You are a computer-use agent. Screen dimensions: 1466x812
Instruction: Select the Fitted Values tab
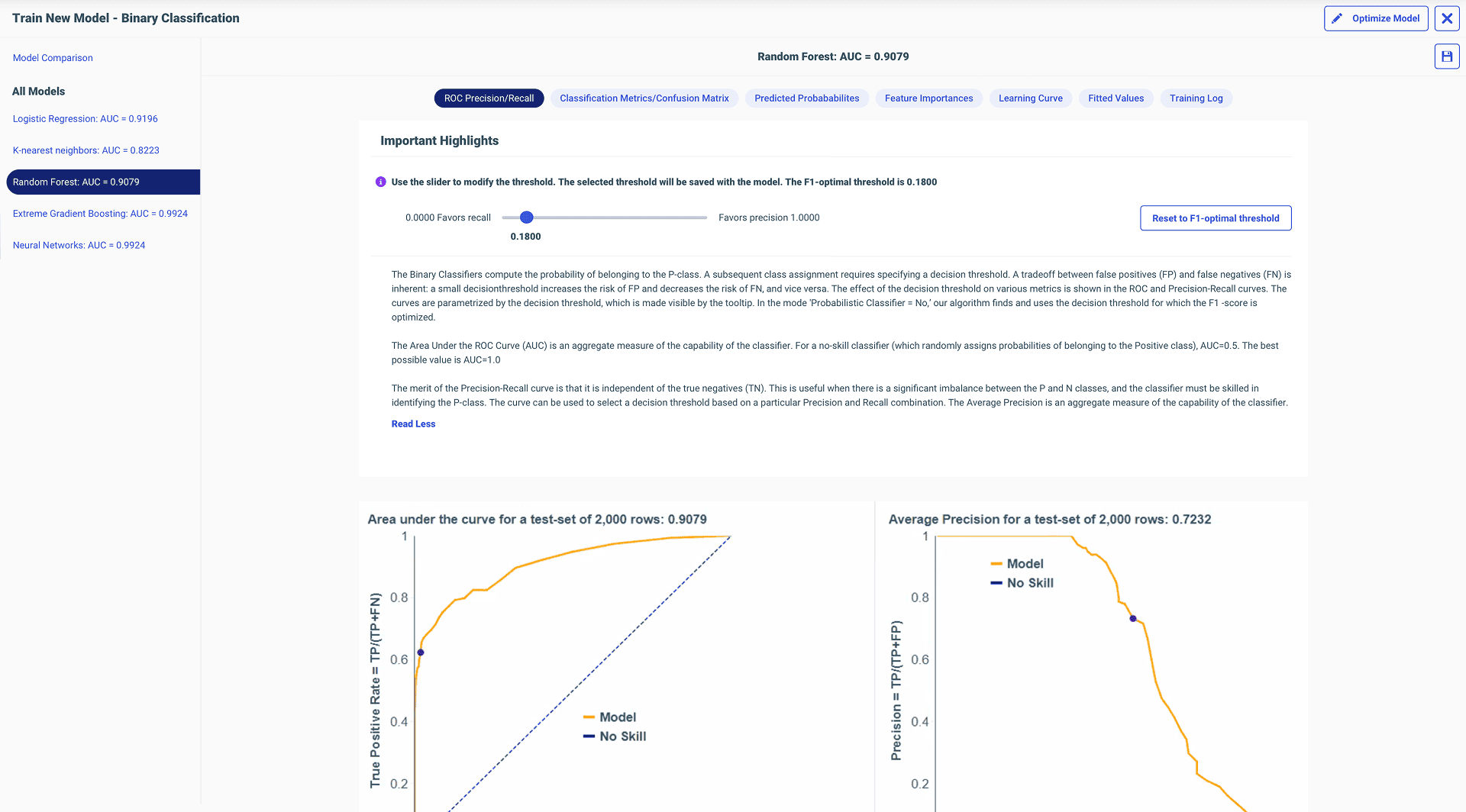(1116, 98)
